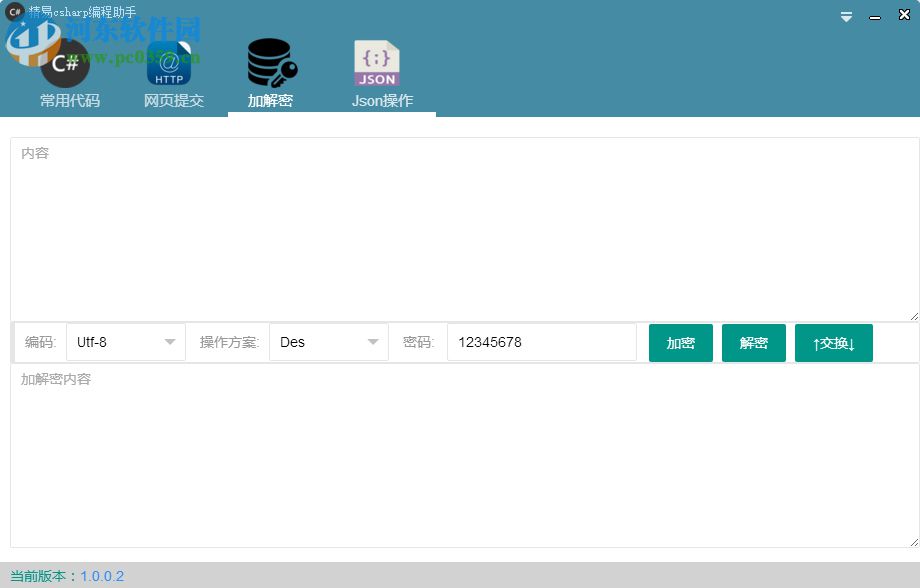The height and width of the screenshot is (588, 920).
Task: Click the 加密 encrypt button
Action: point(681,343)
